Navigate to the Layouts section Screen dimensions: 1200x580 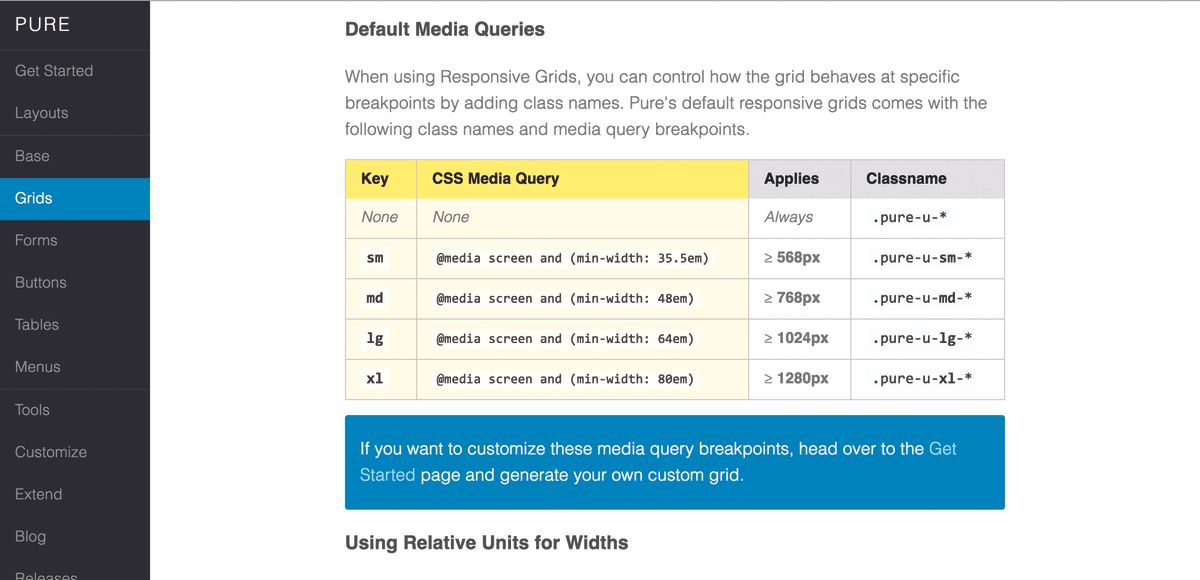coord(41,113)
